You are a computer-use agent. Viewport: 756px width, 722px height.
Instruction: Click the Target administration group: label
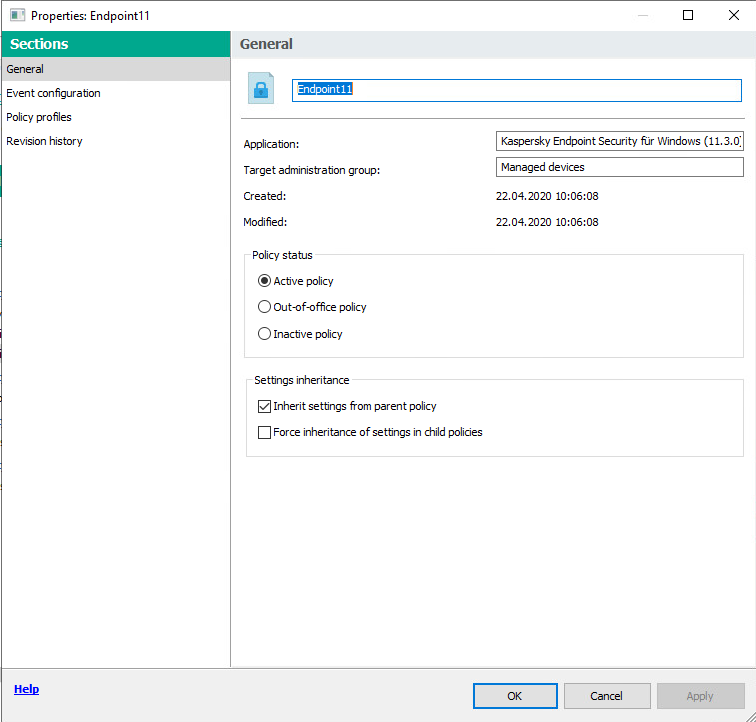(x=311, y=170)
